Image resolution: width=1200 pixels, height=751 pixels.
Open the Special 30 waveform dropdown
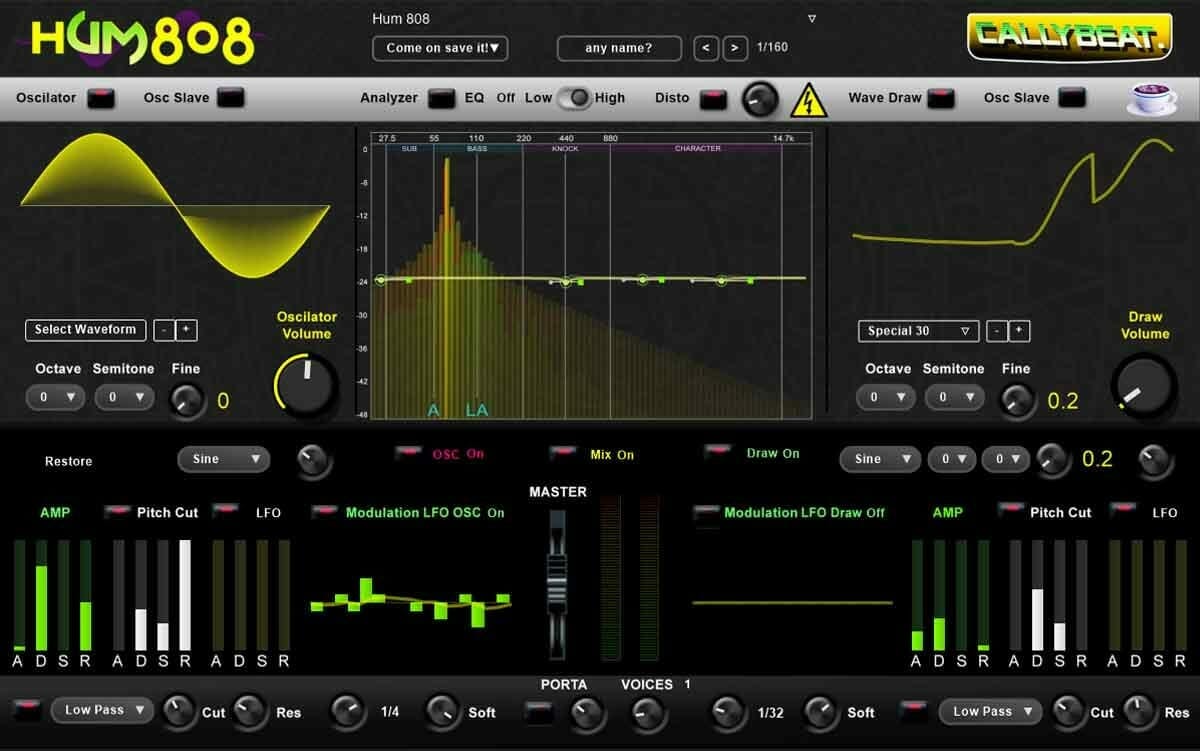click(x=917, y=331)
